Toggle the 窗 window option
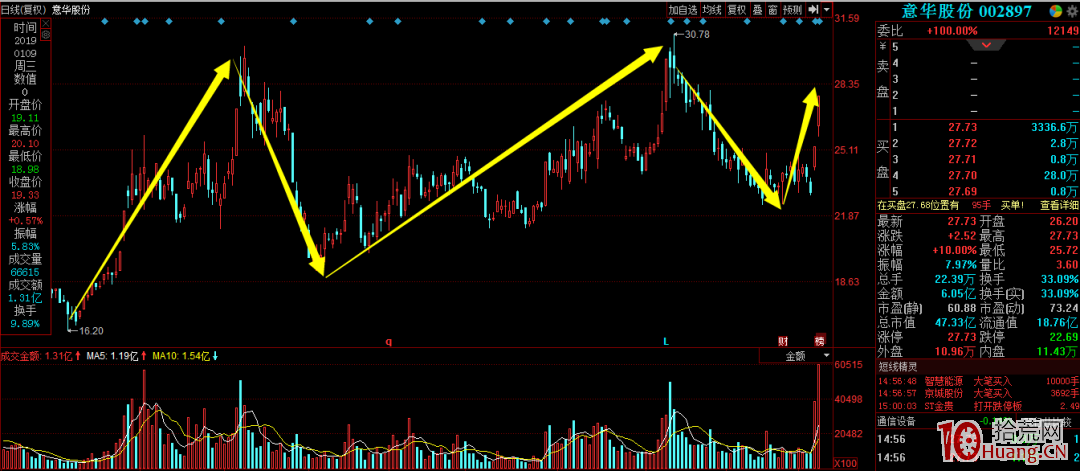Viewport: 1080px width, 471px height. [772, 10]
